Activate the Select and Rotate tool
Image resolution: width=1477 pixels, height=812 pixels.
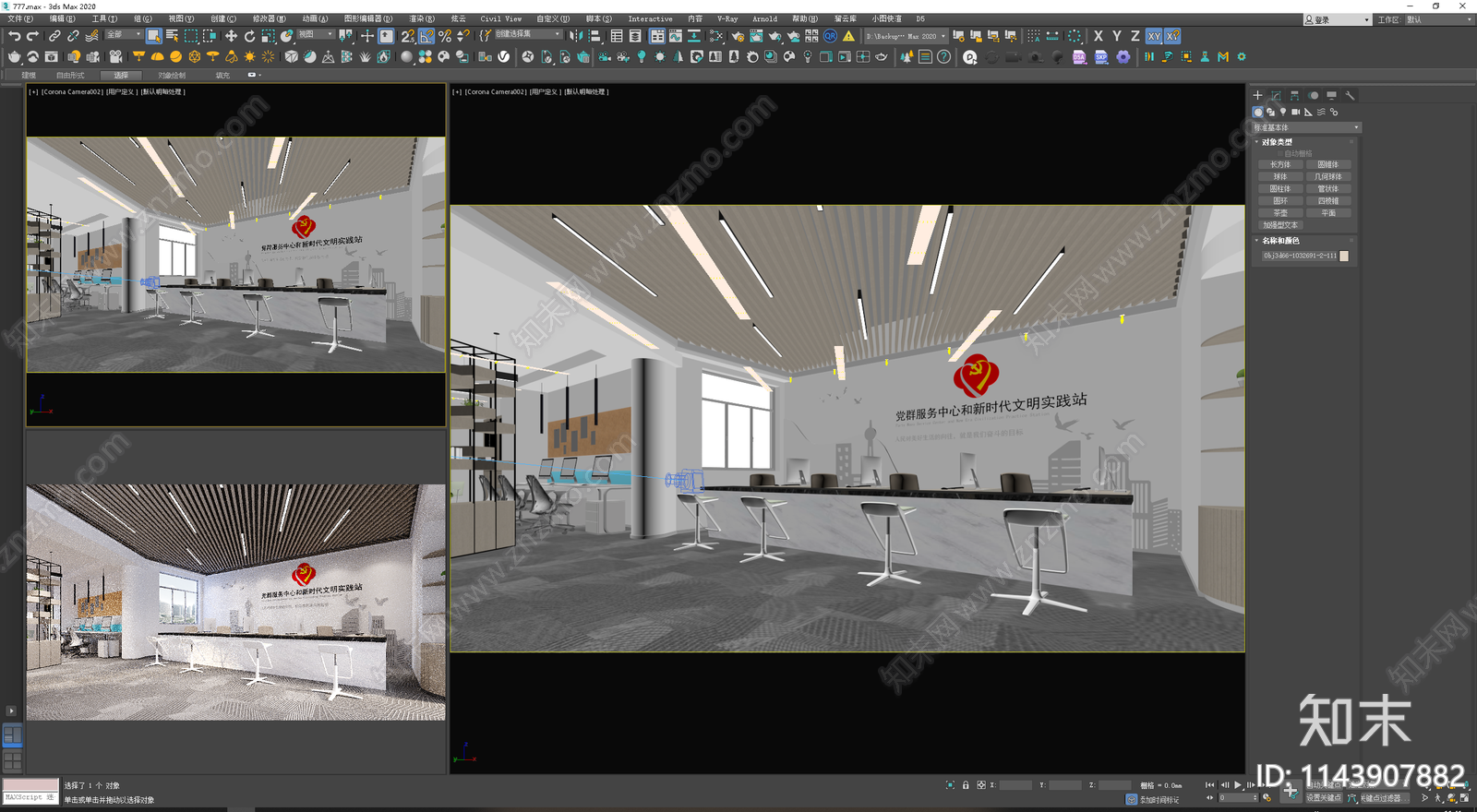click(x=249, y=36)
